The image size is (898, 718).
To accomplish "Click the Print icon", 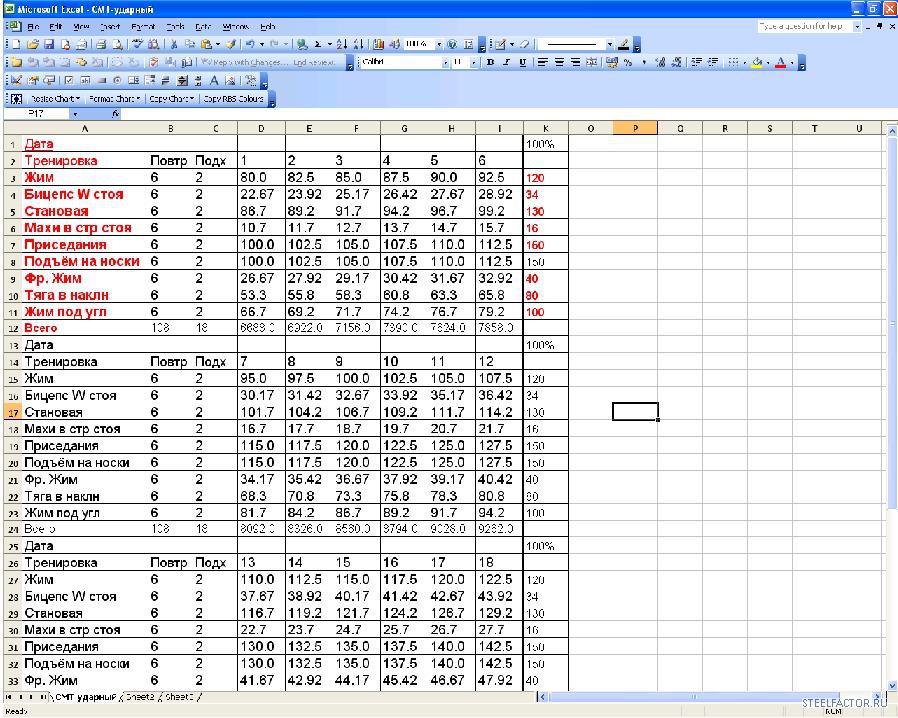I will [x=101, y=45].
